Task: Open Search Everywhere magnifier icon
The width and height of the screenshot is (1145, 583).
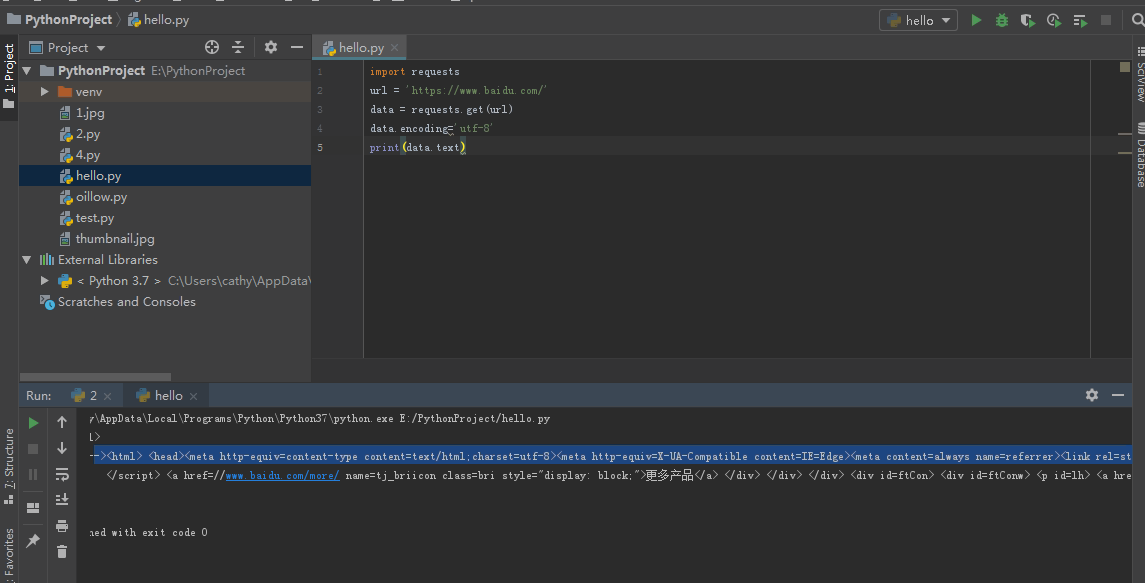Action: point(1138,20)
